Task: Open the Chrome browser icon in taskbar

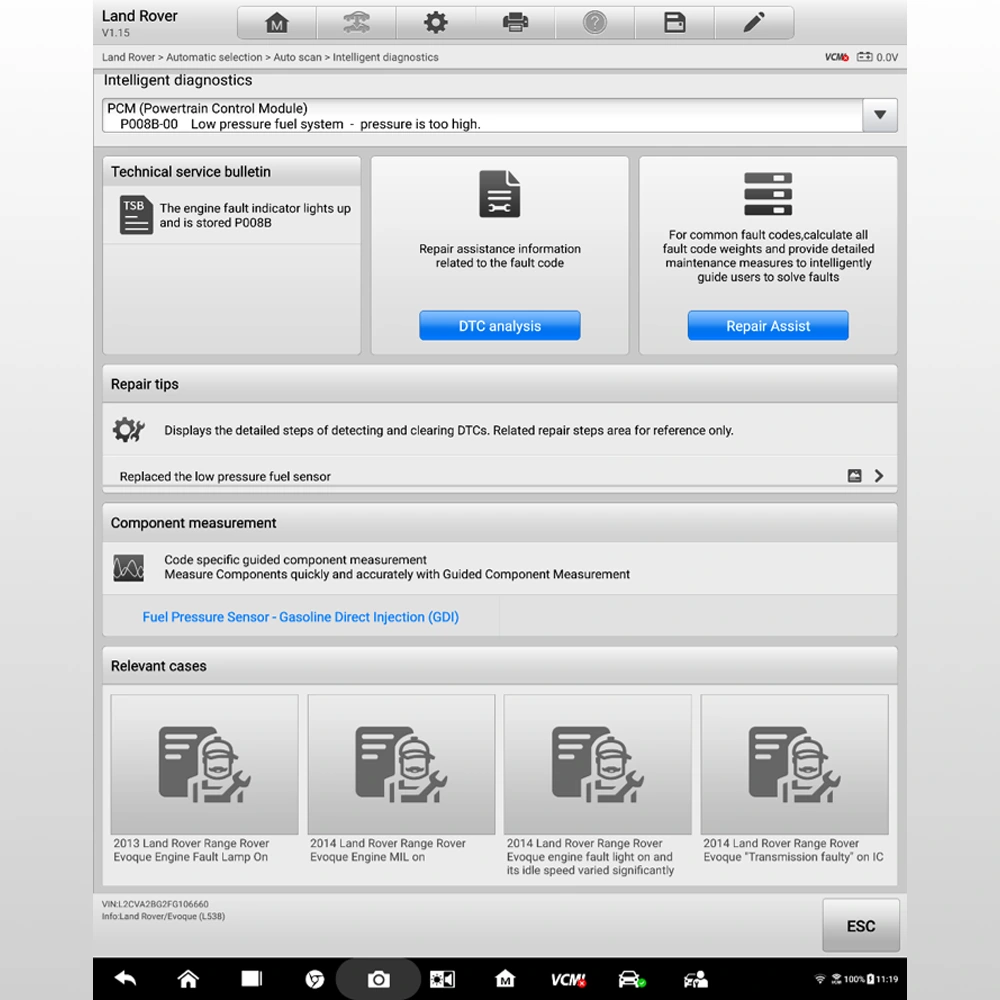Action: pyautogui.click(x=315, y=979)
